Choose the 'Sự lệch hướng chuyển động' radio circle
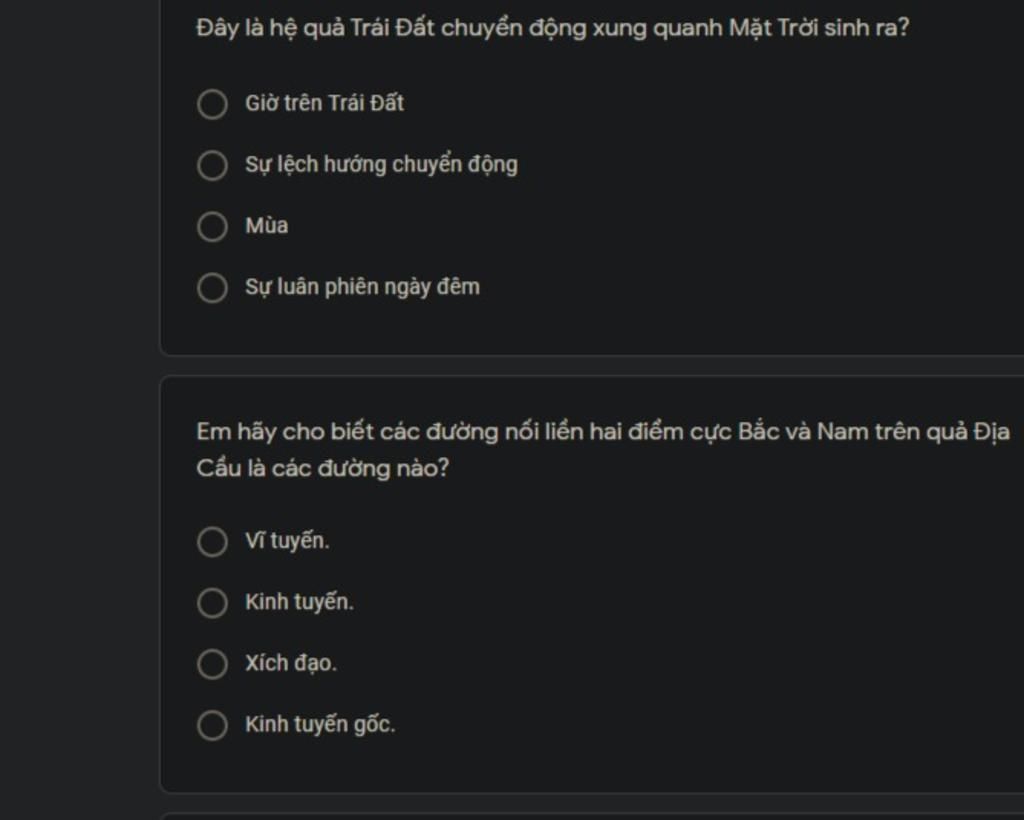The height and width of the screenshot is (820, 1024). click(x=212, y=165)
